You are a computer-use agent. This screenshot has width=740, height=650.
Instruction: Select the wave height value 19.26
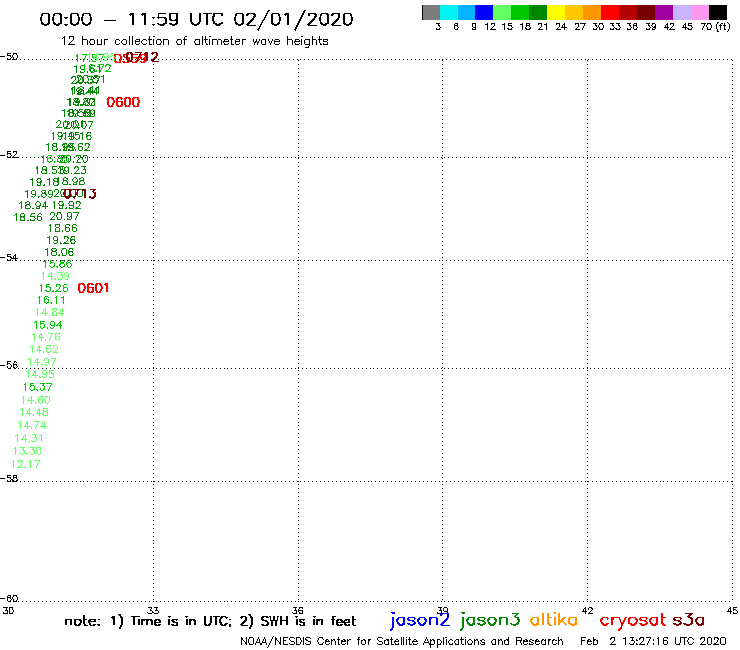[x=61, y=240]
